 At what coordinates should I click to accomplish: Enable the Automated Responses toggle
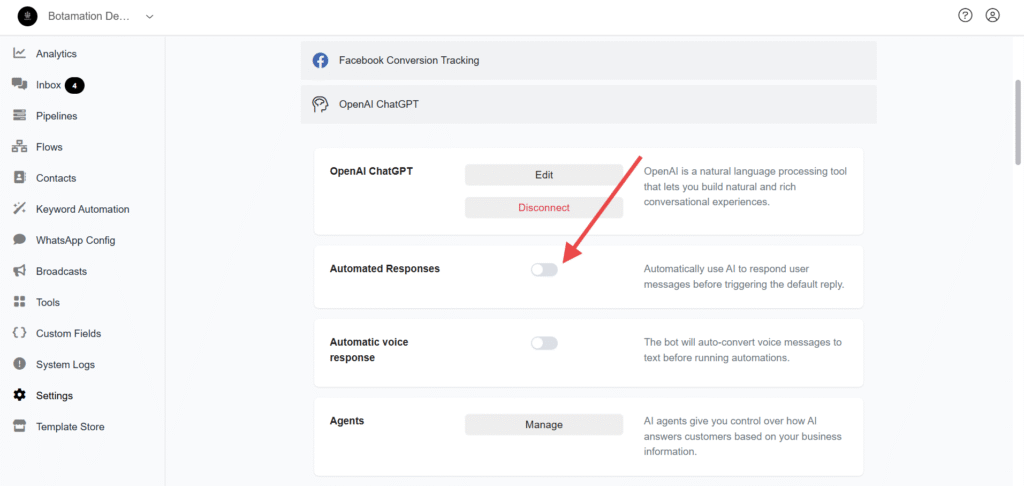pos(544,270)
